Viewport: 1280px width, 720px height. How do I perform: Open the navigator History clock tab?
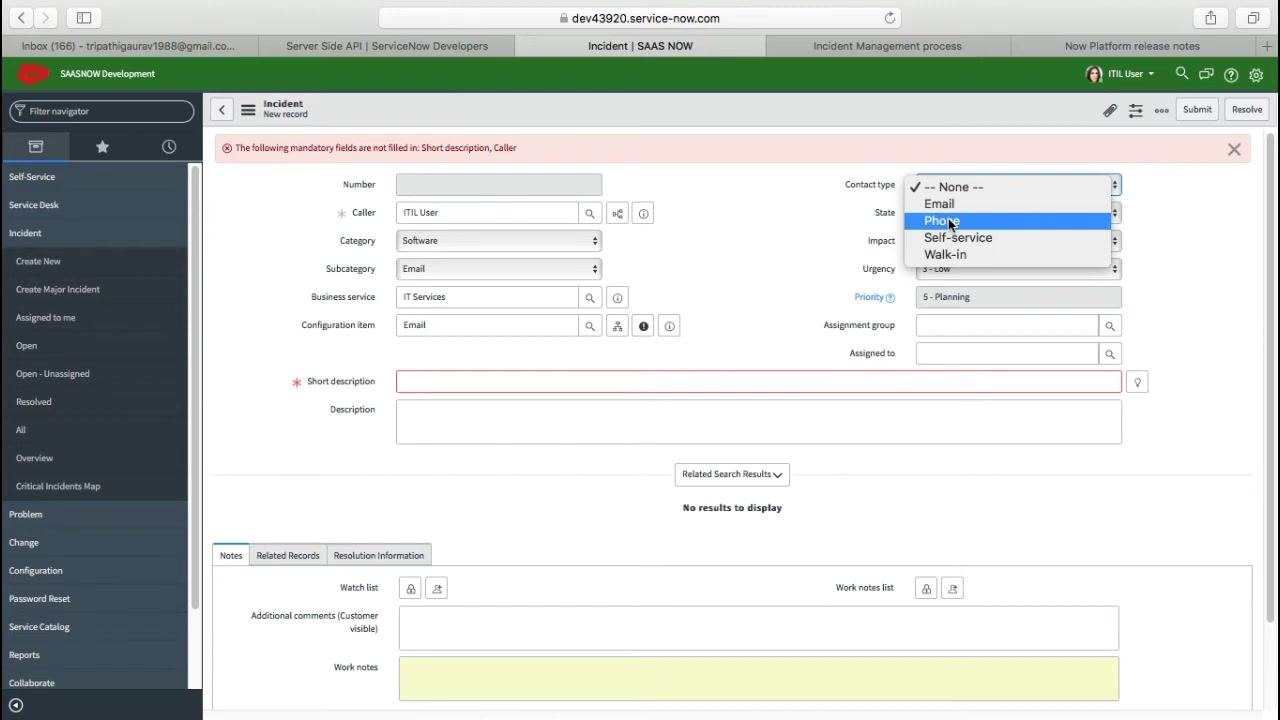[169, 146]
